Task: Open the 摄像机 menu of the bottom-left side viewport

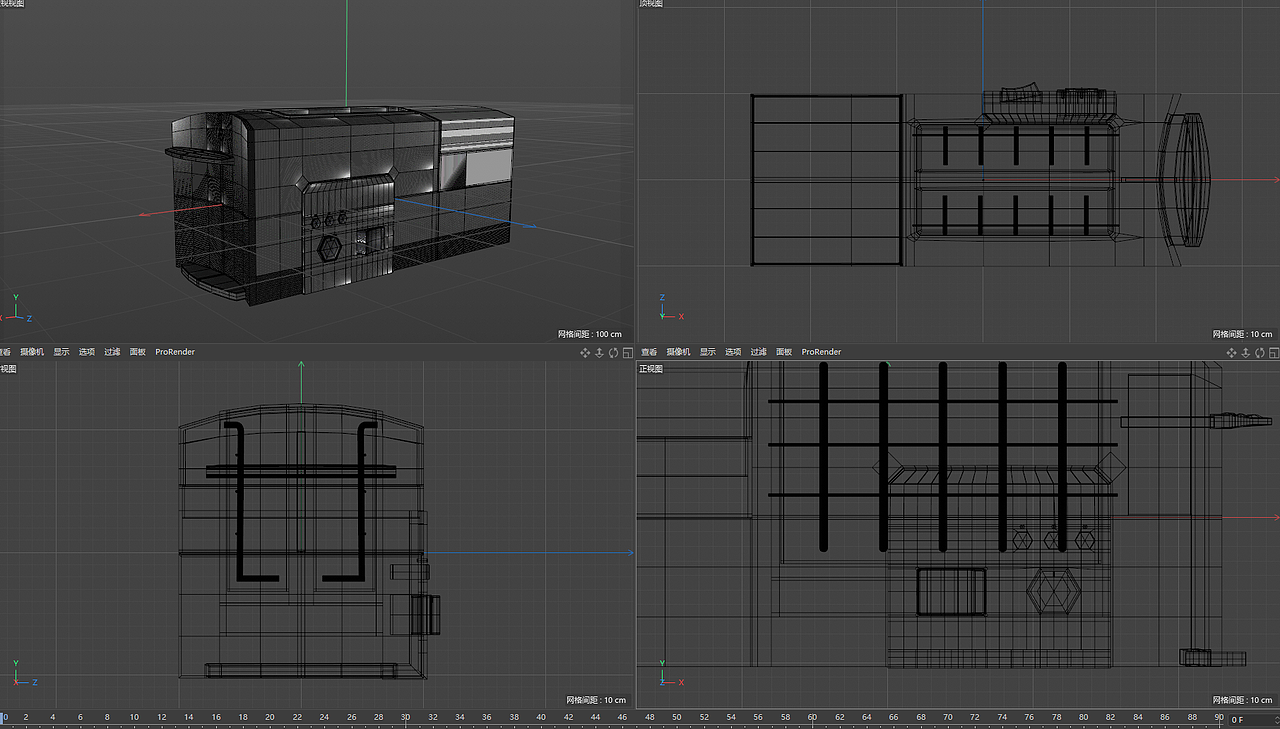Action: pyautogui.click(x=33, y=352)
